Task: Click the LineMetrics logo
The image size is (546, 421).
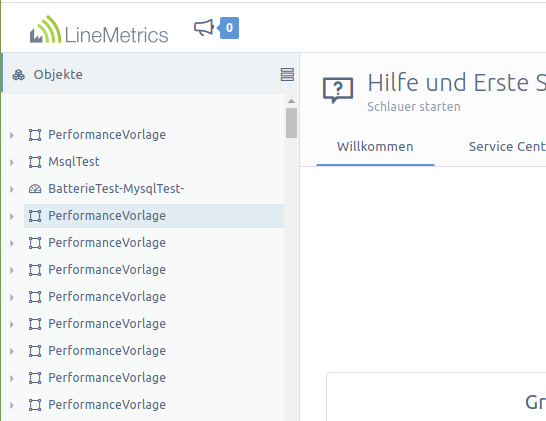Action: coord(99,30)
